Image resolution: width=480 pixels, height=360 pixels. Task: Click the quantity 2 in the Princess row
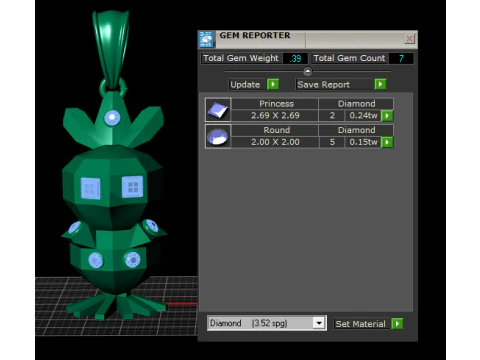332,116
